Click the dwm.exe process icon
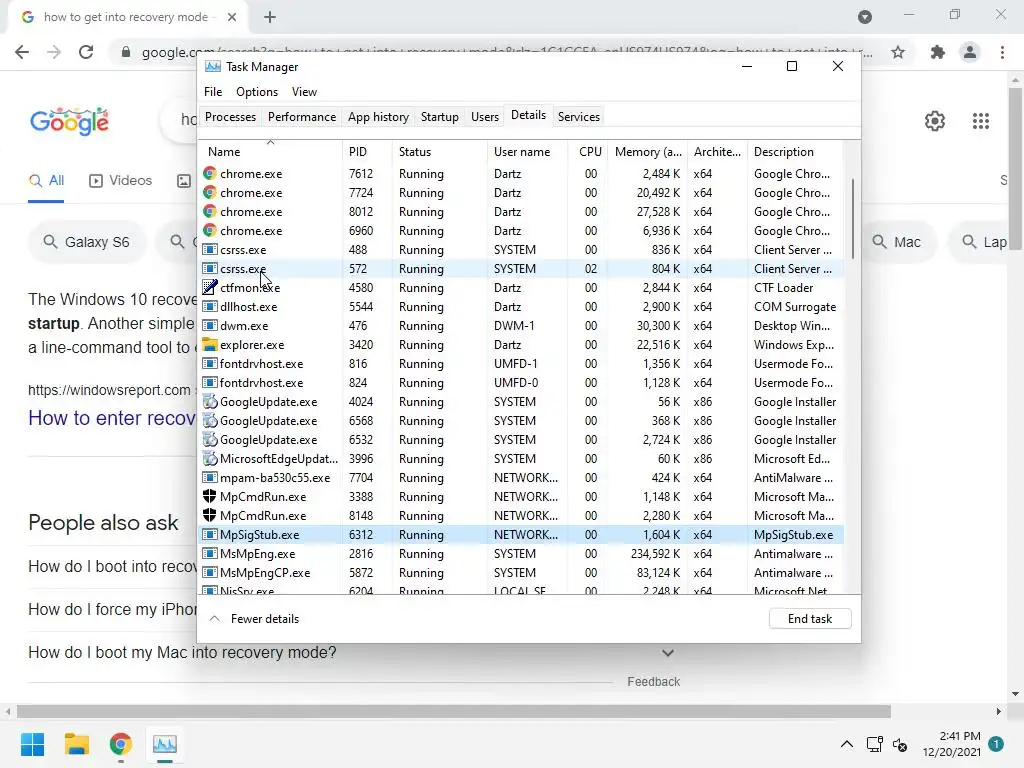Screen dimensions: 1024x768 pyautogui.click(x=210, y=325)
